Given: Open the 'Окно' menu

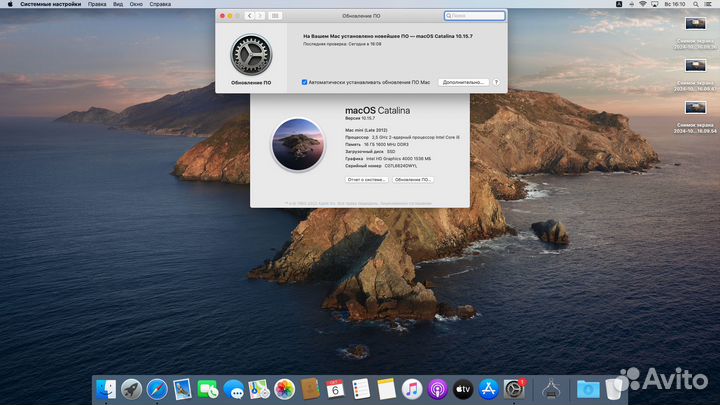Looking at the screenshot, I should (136, 4).
